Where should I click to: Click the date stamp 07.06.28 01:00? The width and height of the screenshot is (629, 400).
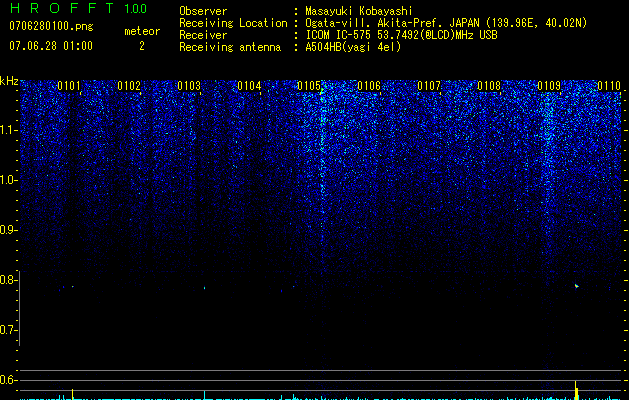point(51,45)
